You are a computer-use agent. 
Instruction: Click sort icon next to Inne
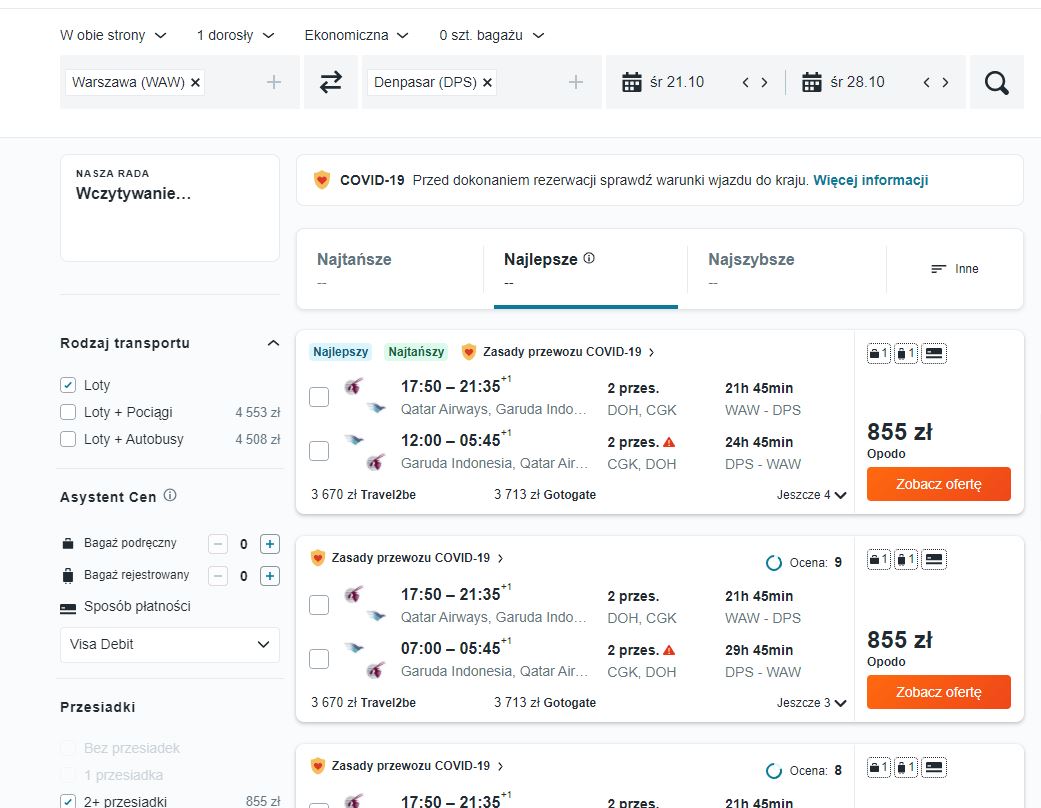click(938, 269)
